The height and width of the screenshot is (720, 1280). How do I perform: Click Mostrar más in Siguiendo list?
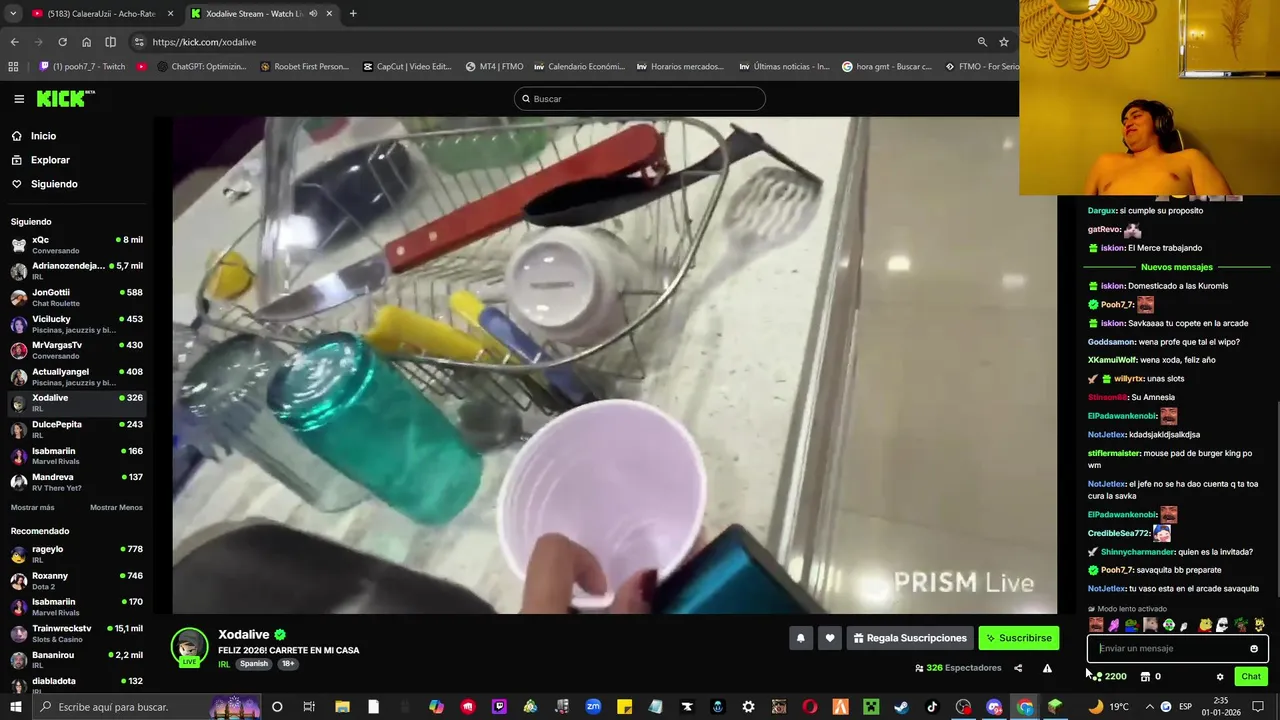pyautogui.click(x=32, y=508)
